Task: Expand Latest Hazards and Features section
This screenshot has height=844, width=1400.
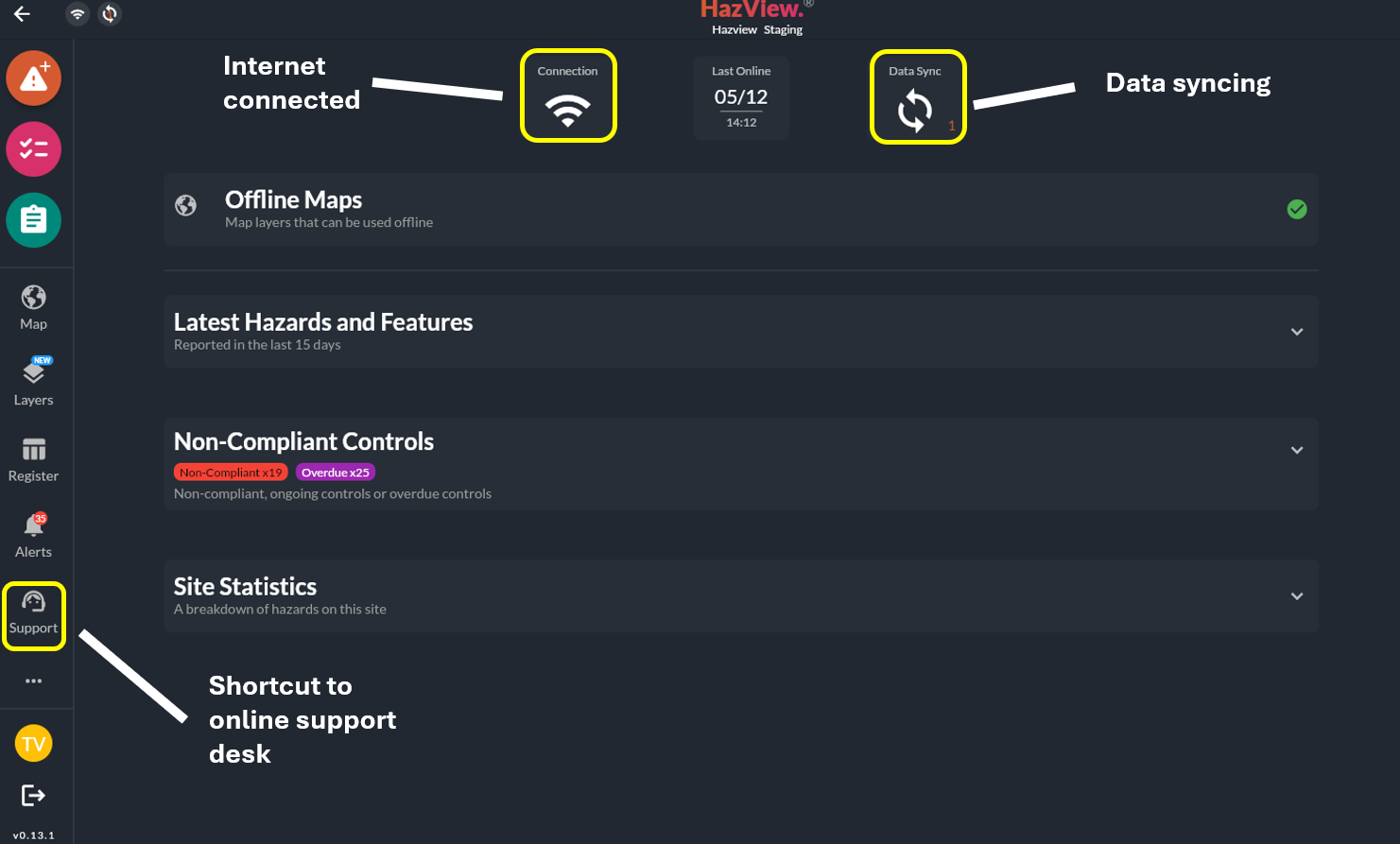Action: pos(1297,332)
